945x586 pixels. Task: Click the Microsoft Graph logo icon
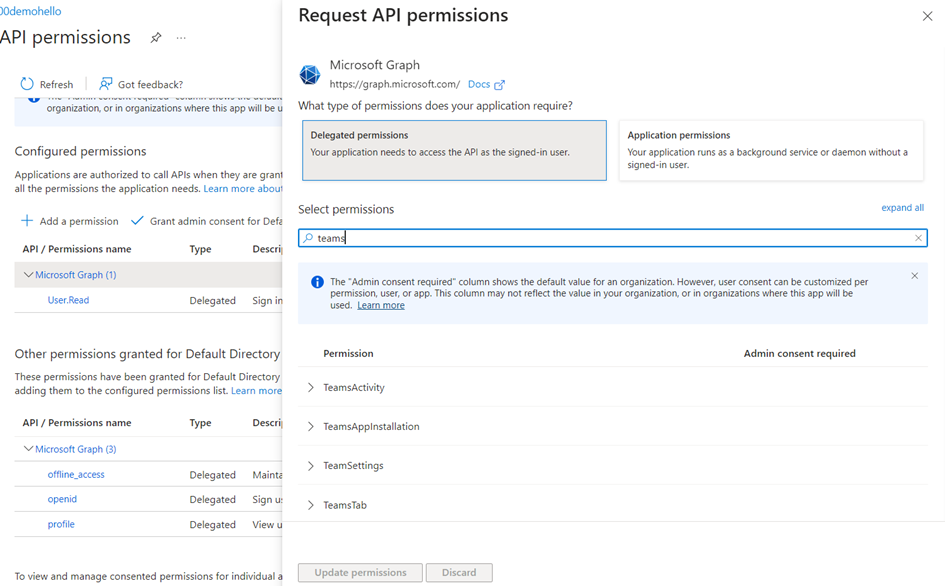(310, 75)
